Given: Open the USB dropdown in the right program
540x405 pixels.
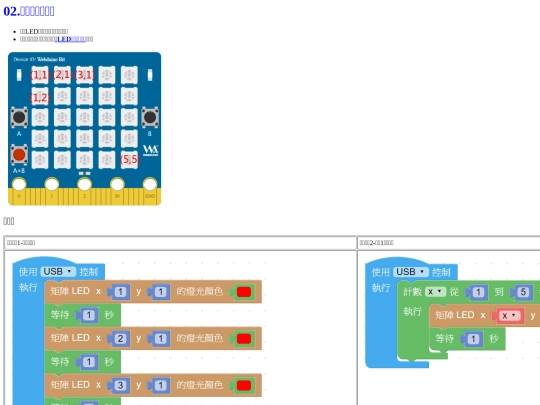Looking at the screenshot, I should [411, 272].
